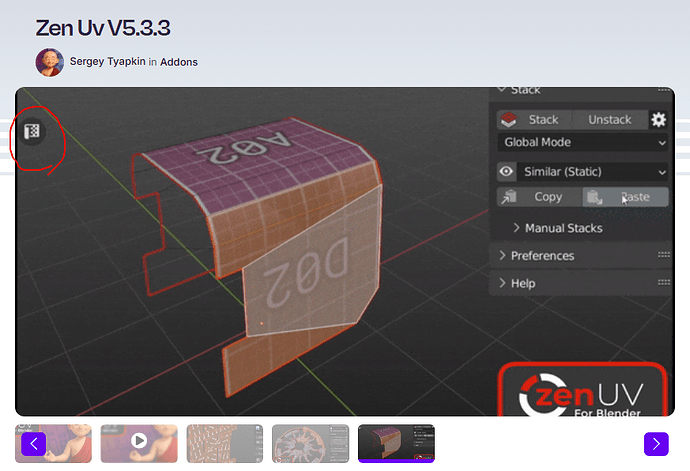Click the image gallery grid icon
Screen dimensions: 690x471
tap(32, 131)
